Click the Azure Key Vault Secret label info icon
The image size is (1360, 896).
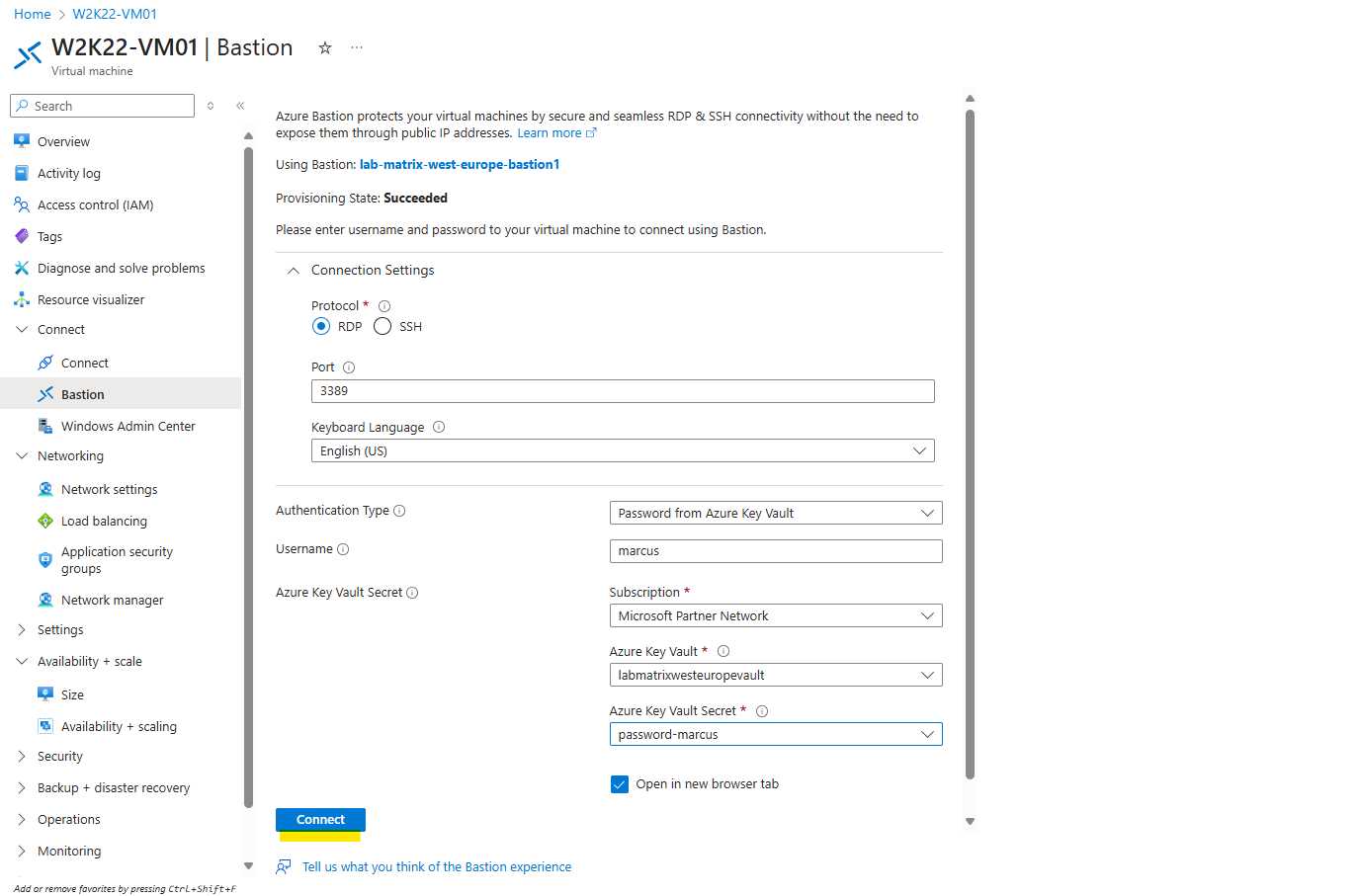point(412,593)
